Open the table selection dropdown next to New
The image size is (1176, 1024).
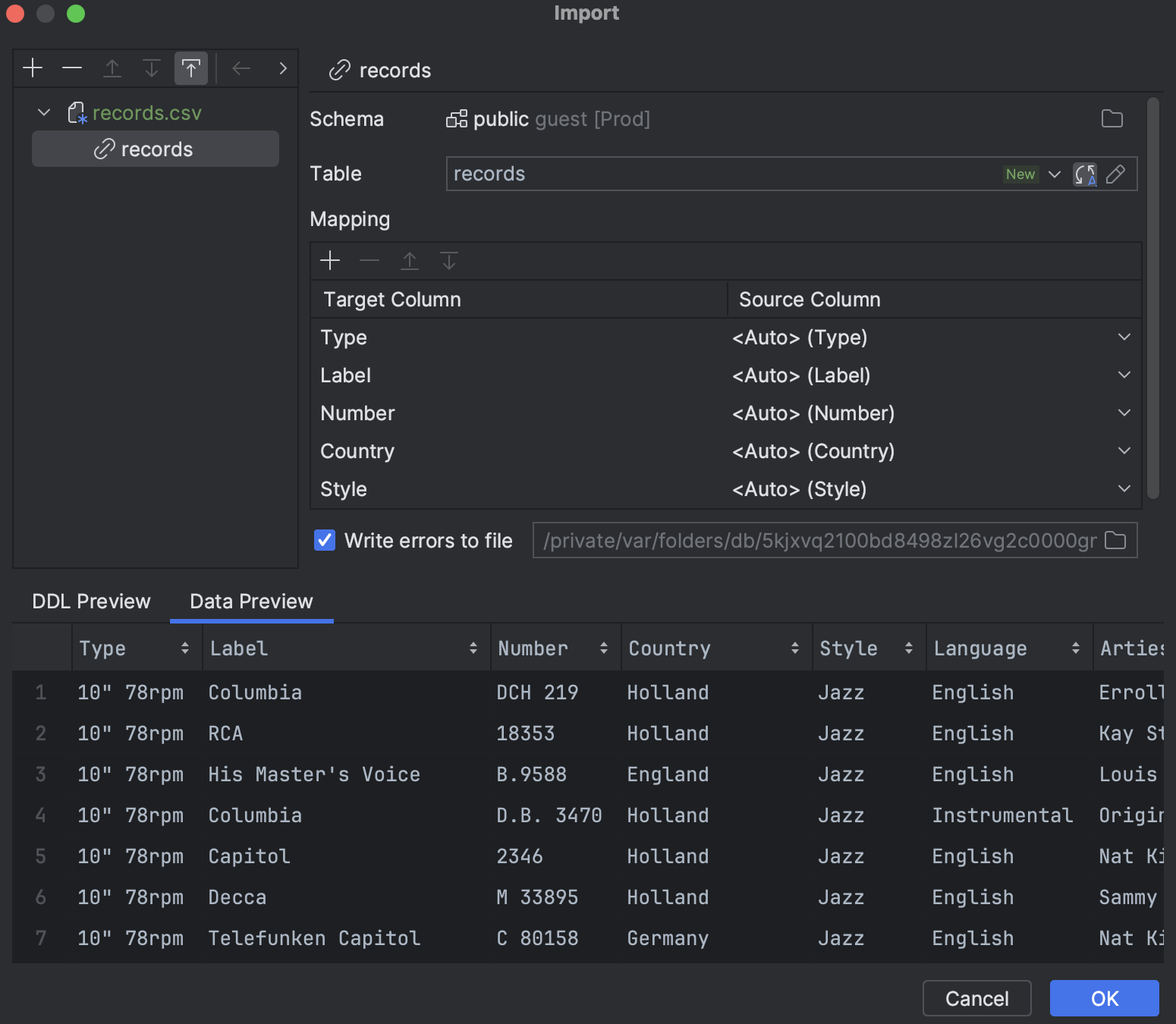(1055, 174)
